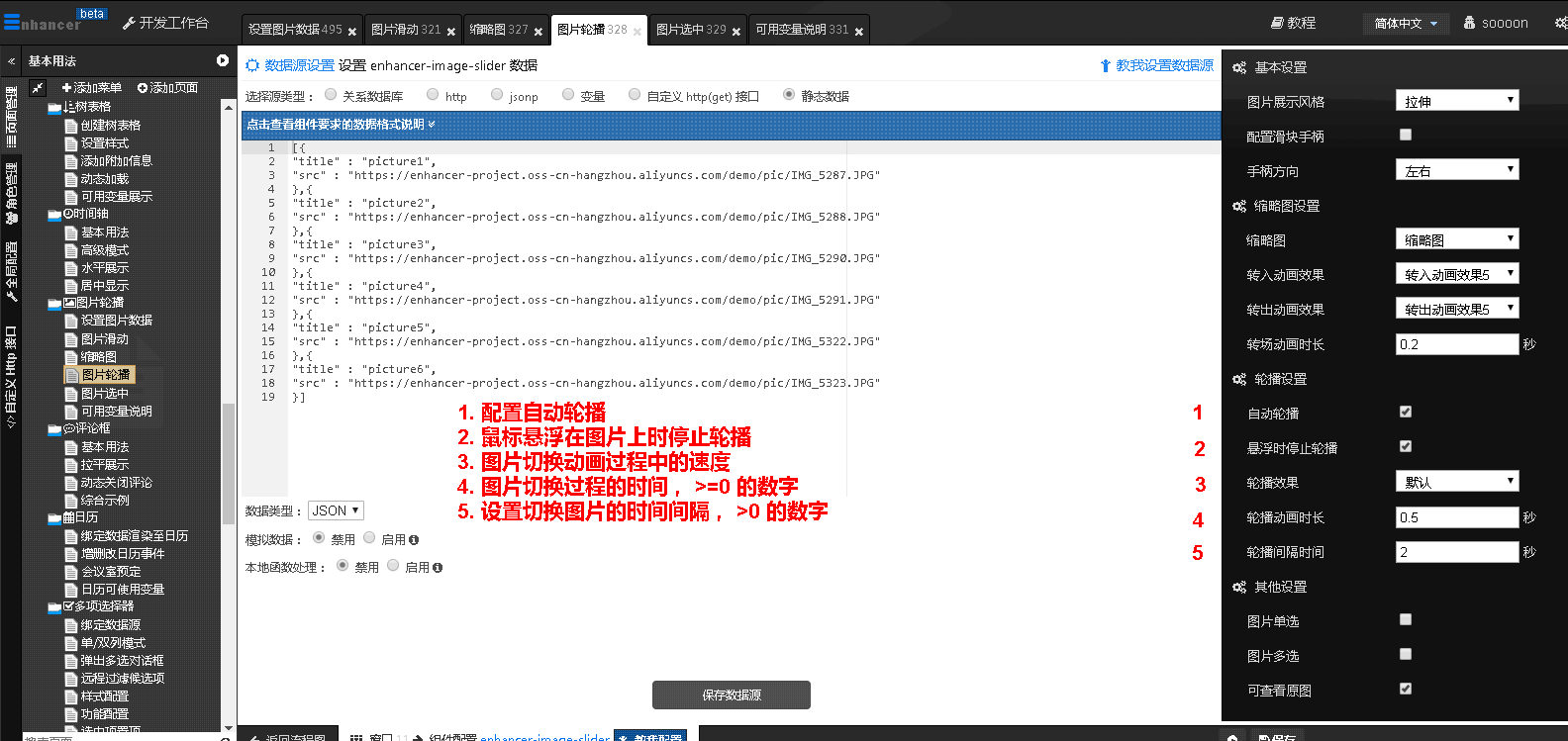Collapse the left sidebar with double-chevron icon
Viewport: 1568px width, 741px height.
(x=11, y=61)
